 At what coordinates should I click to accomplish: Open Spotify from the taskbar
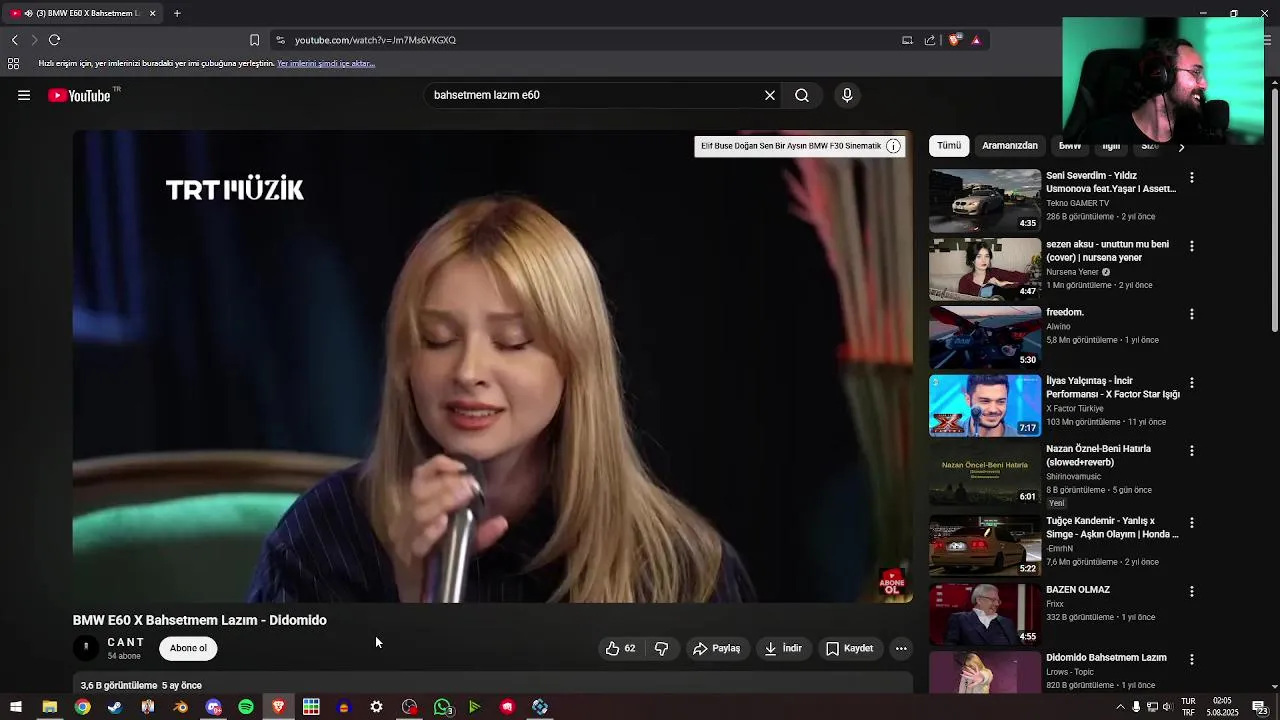click(246, 707)
